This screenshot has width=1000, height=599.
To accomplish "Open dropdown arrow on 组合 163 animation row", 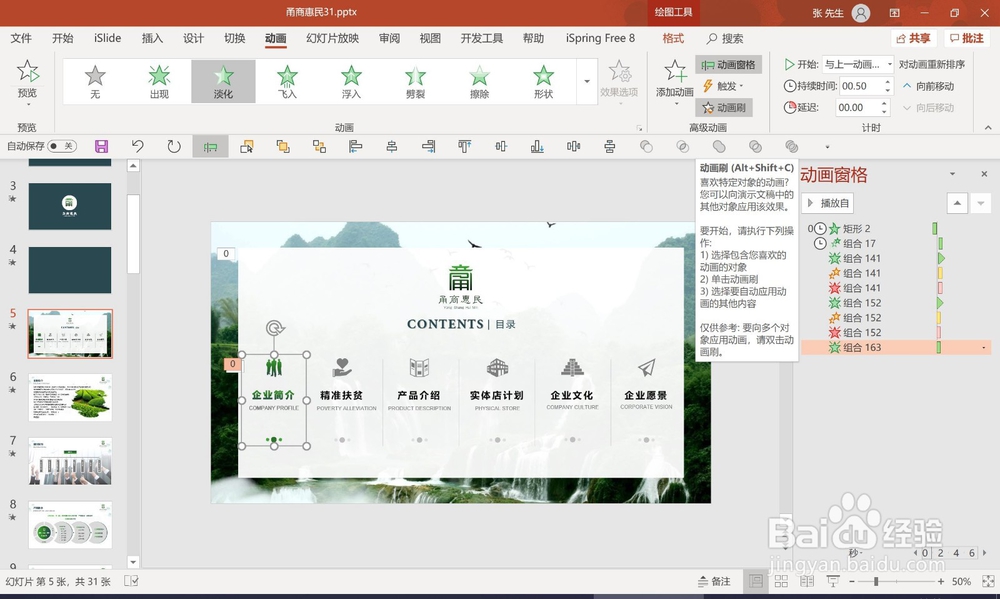I will (983, 348).
